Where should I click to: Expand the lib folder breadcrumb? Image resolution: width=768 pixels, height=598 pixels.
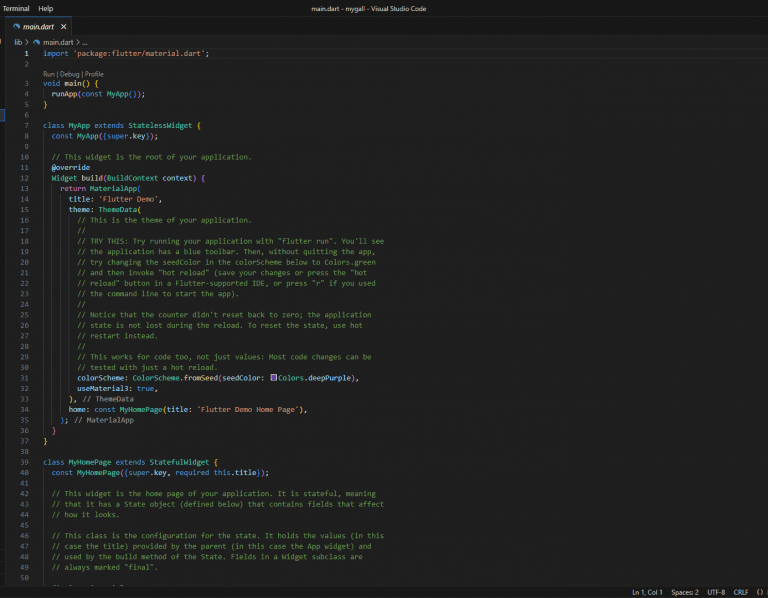pos(18,42)
